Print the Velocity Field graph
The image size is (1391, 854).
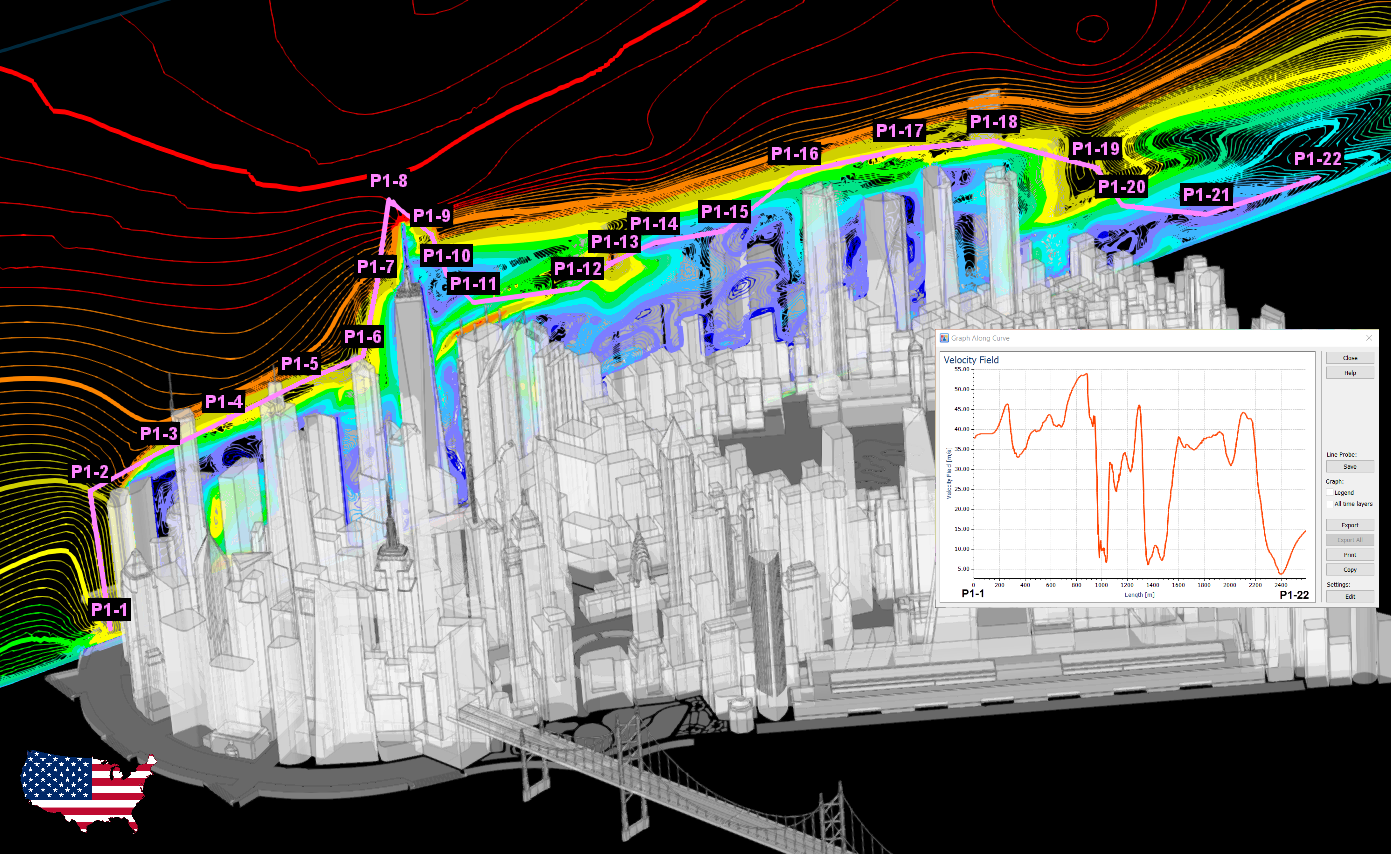click(1350, 554)
